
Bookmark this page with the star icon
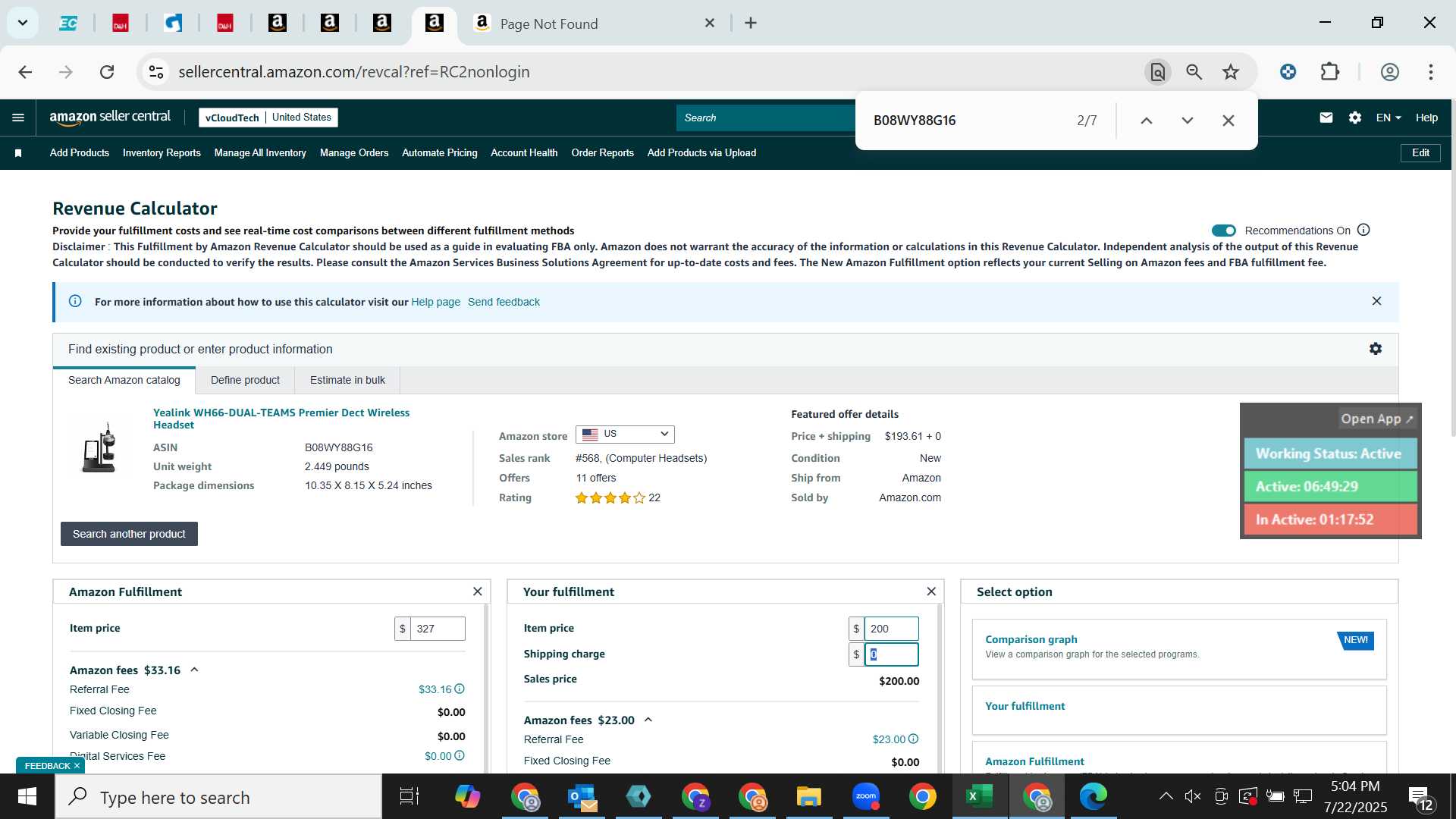1231,72
